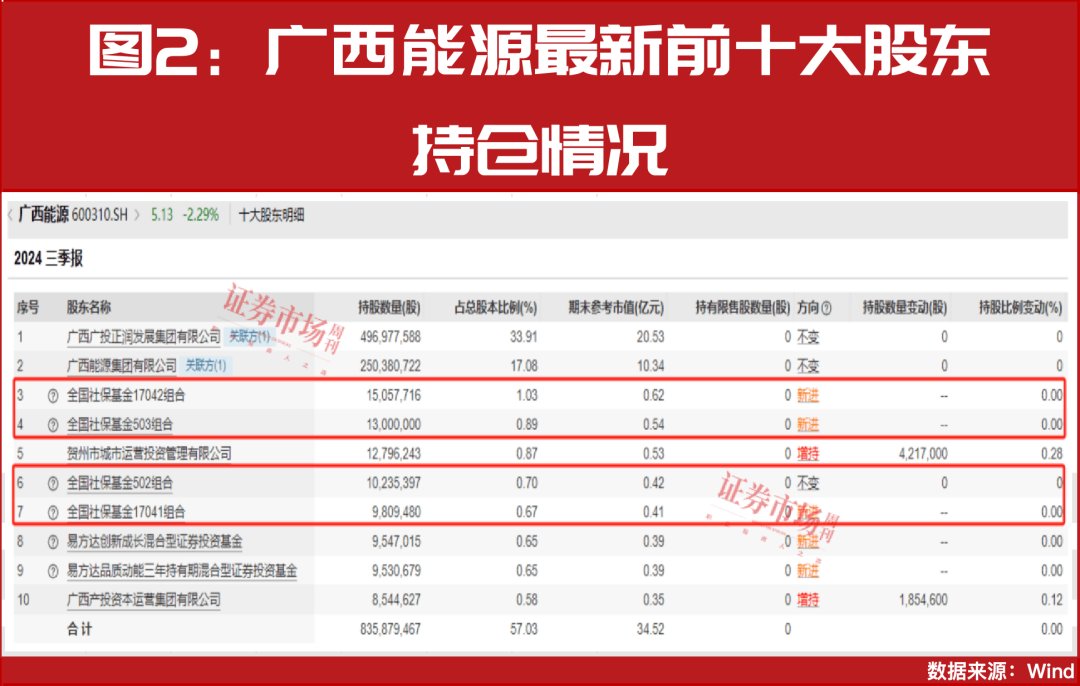Viewport: 1080px width, 686px height.
Task: Click the help icon beside 全国社保基金502组合
Action: coord(52,483)
